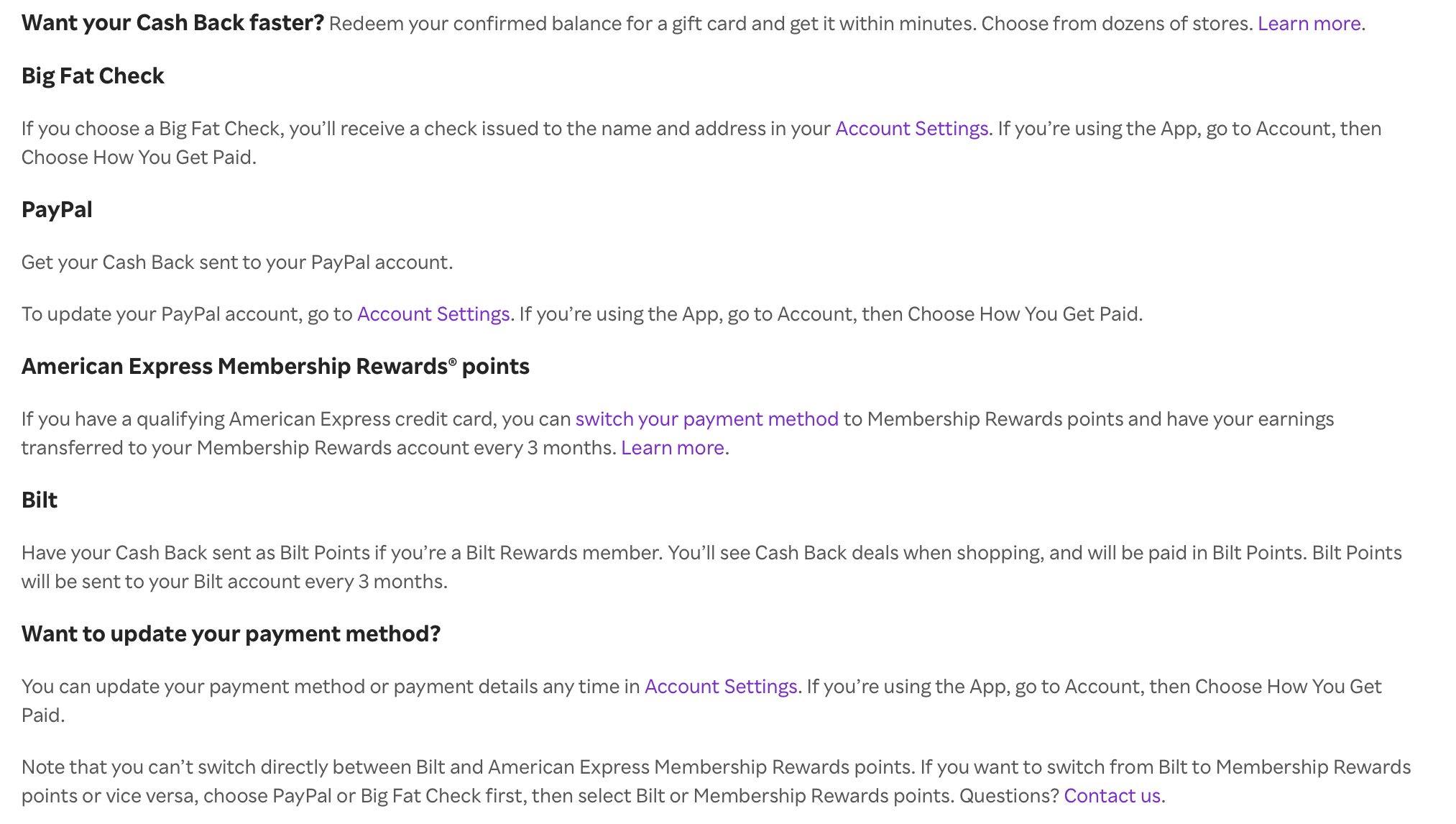Click the "You can update your payment method" text

pos(323,687)
